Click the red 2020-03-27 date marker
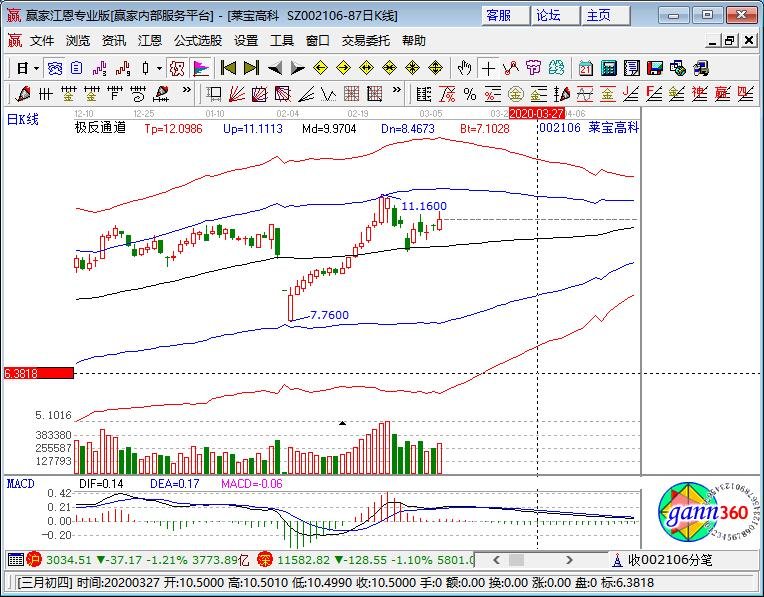Viewport: 764px width, 597px height. [537, 114]
